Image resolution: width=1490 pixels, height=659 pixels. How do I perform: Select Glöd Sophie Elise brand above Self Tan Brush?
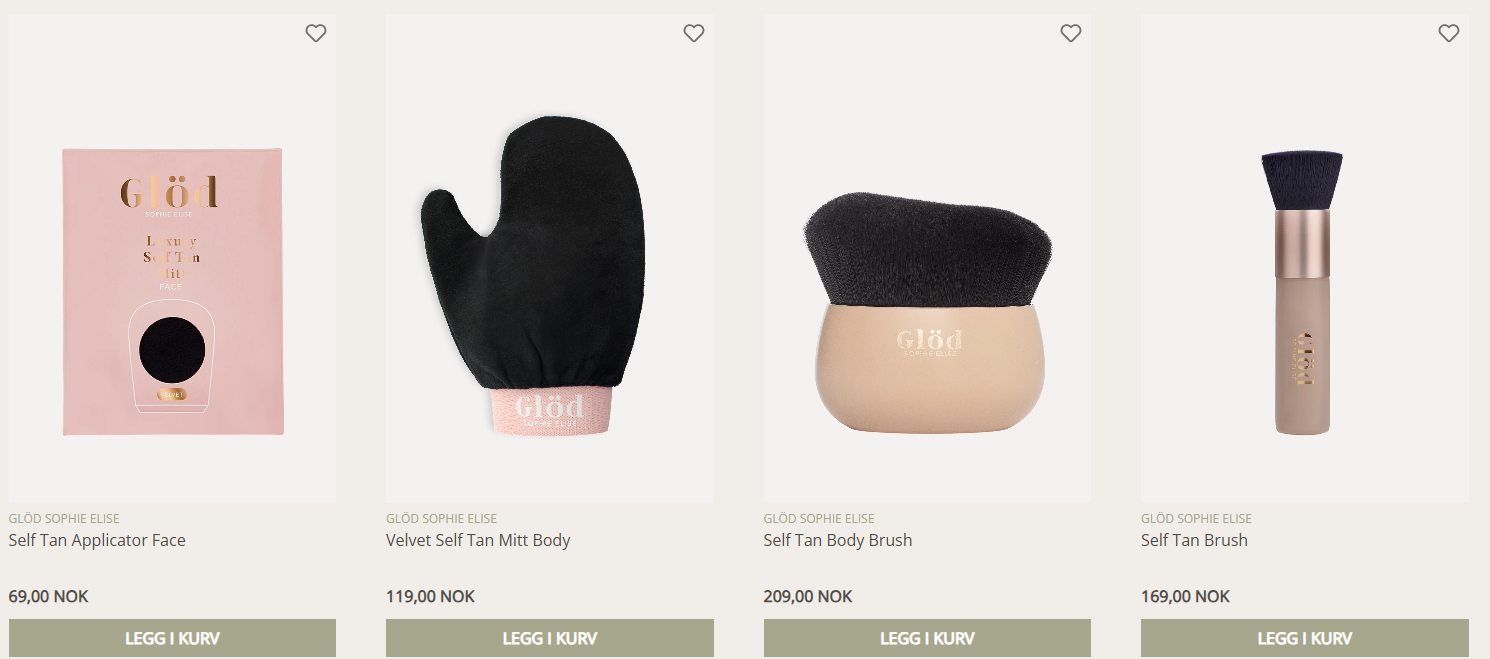coord(1196,518)
